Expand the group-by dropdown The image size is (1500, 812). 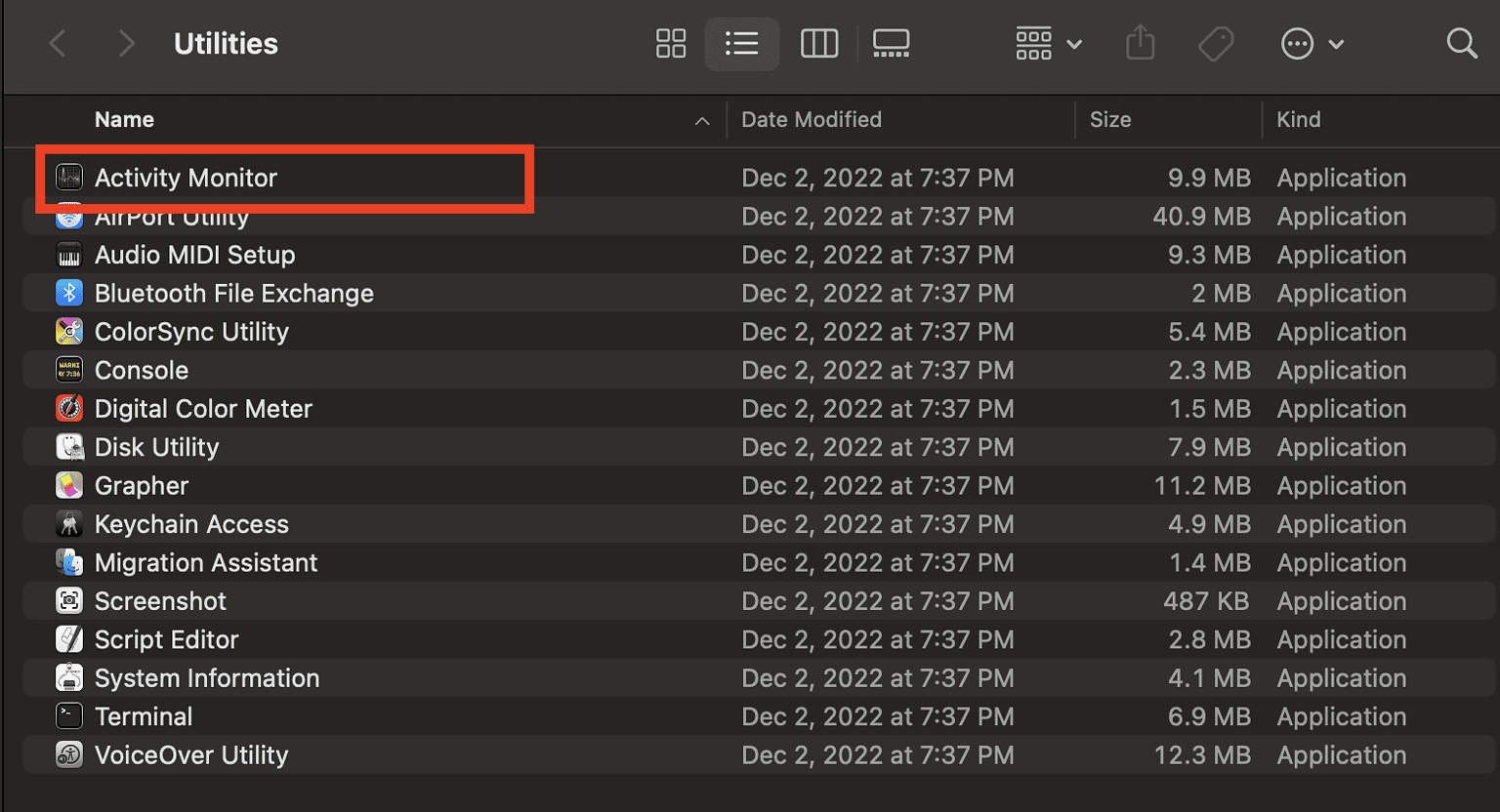click(x=1049, y=44)
